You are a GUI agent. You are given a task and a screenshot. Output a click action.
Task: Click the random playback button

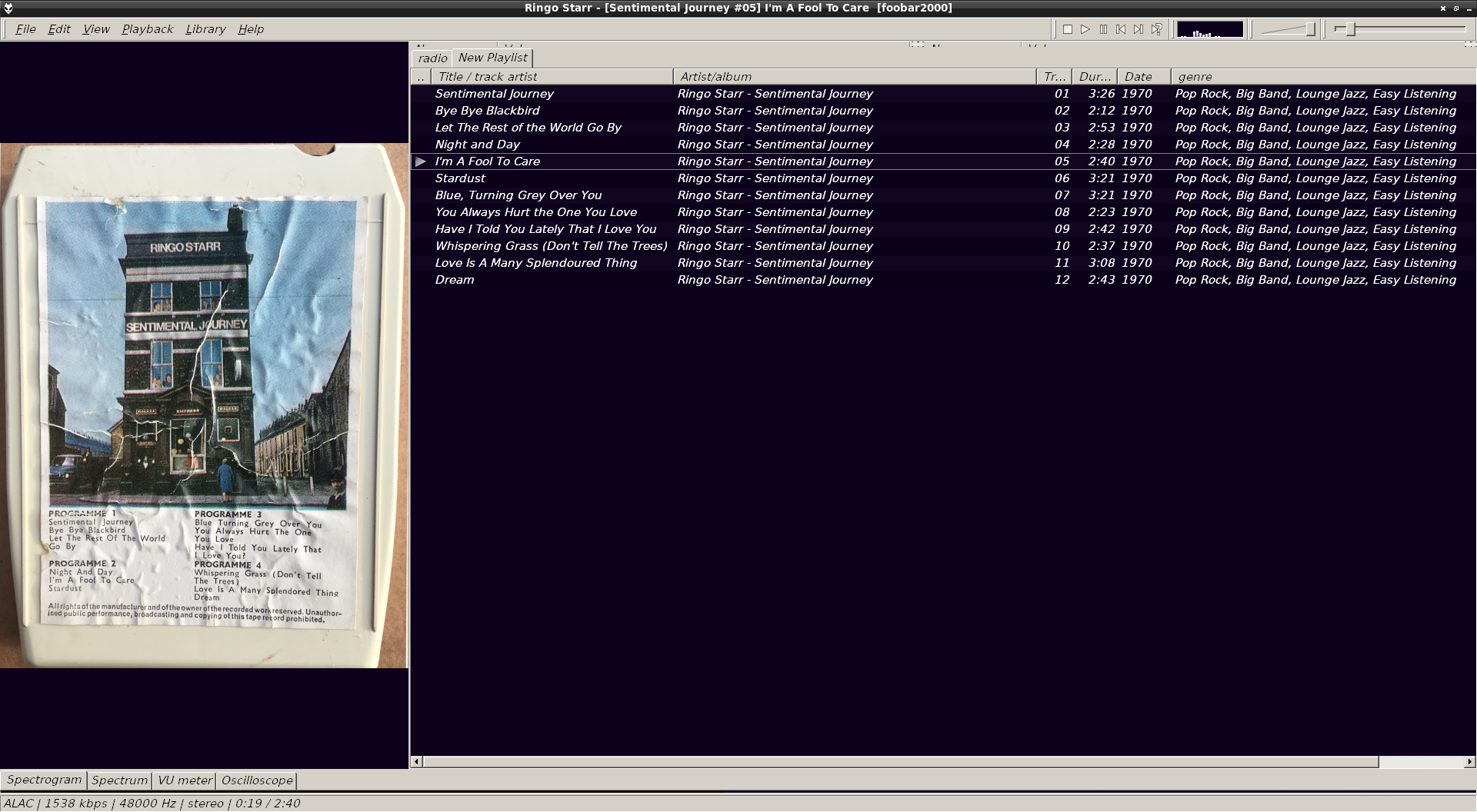(1156, 29)
